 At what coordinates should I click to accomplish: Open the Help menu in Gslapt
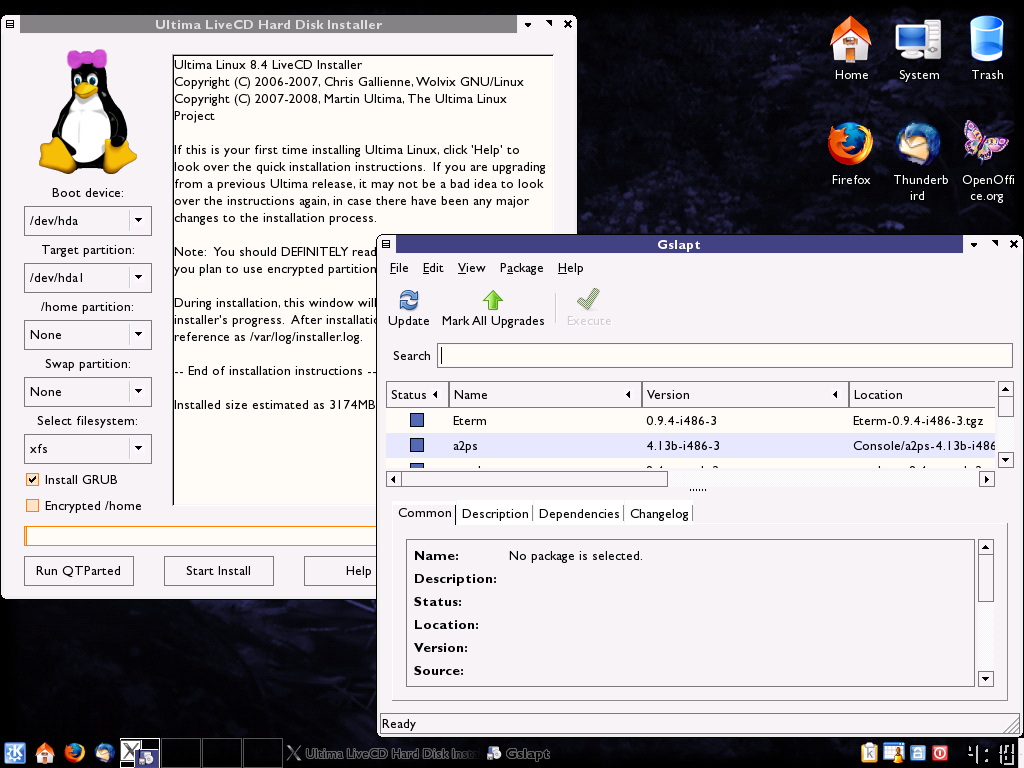570,268
